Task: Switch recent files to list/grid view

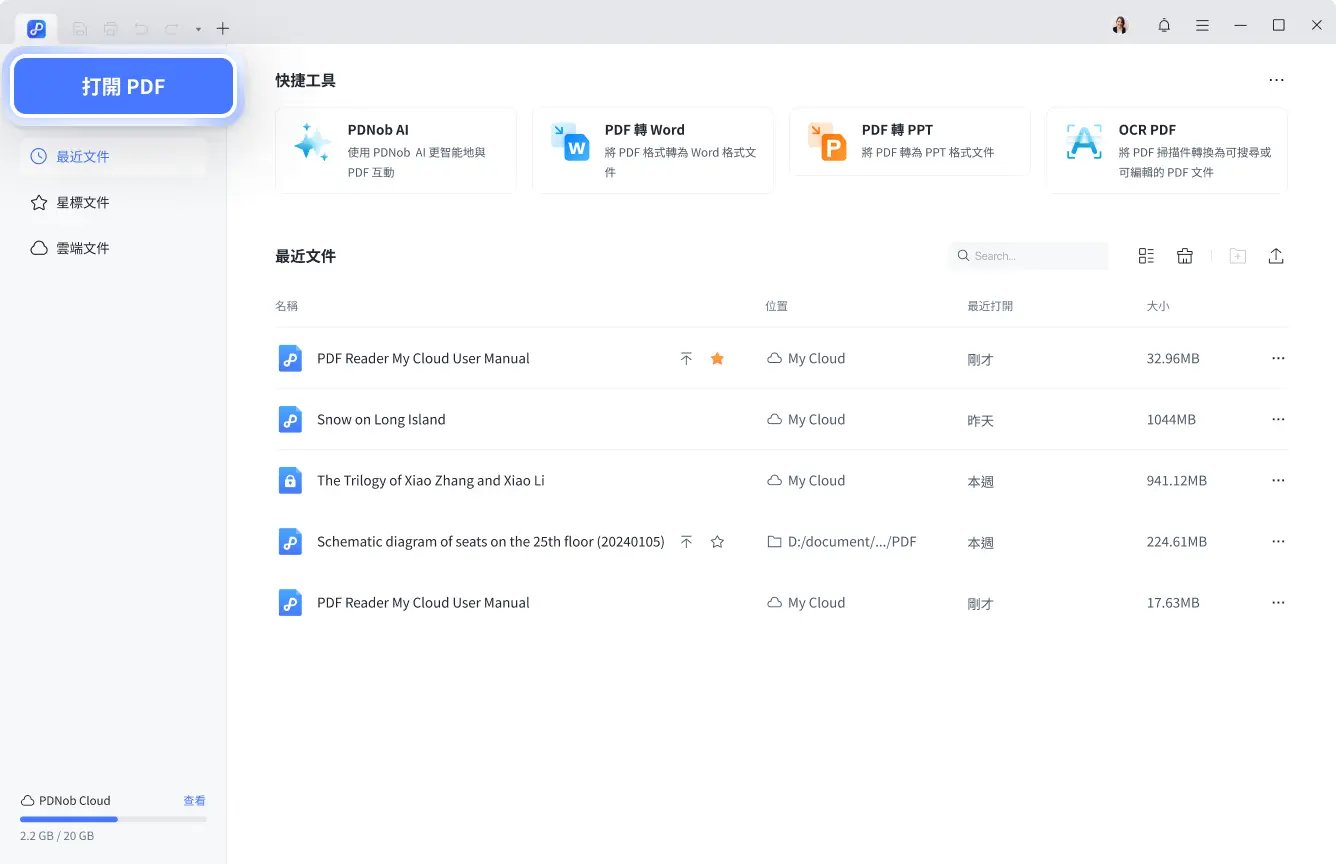Action: coord(1146,256)
